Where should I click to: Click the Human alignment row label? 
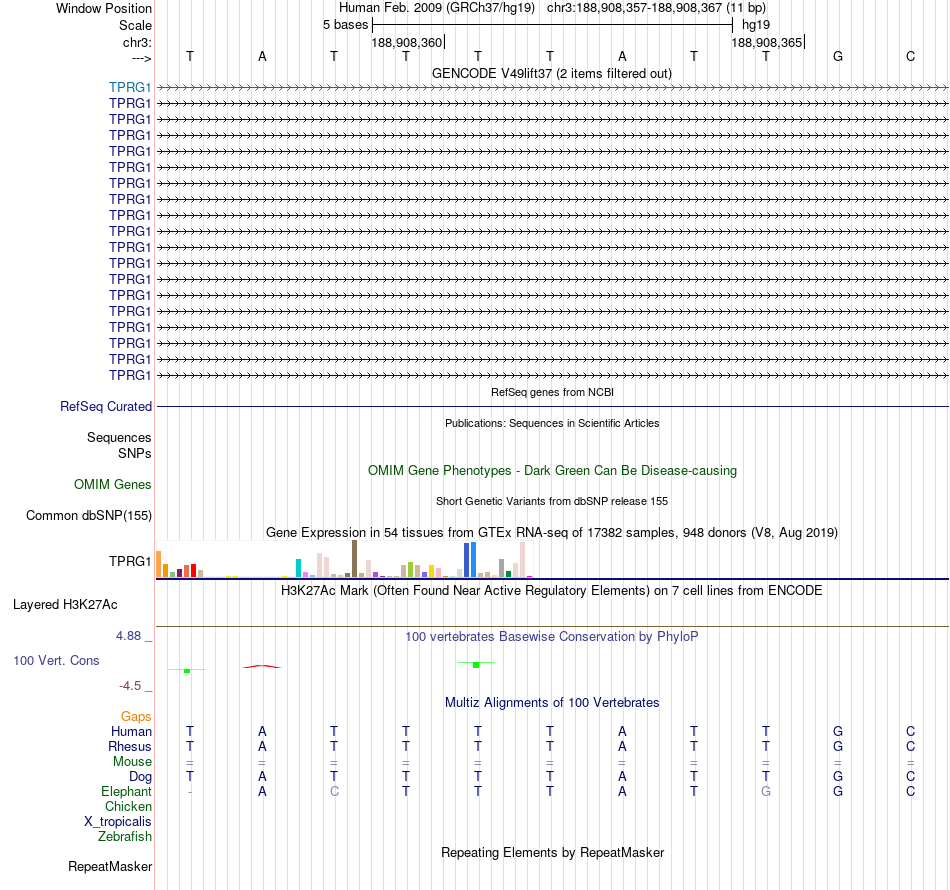(x=131, y=731)
